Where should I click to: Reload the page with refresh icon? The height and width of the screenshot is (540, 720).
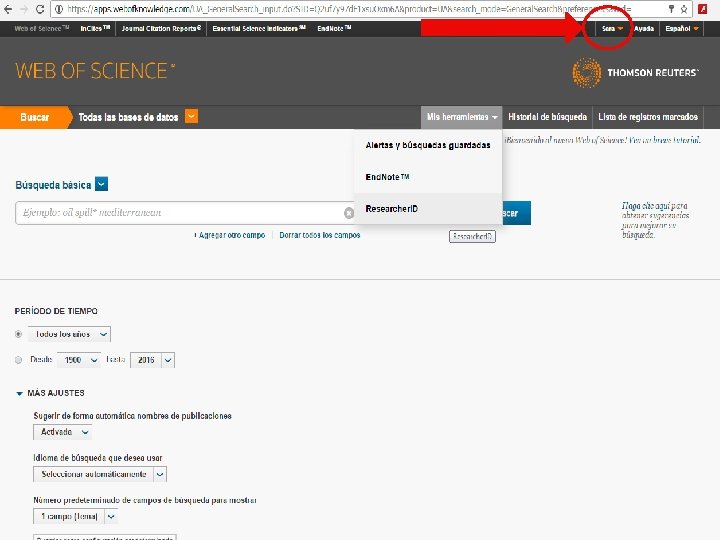pyautogui.click(x=40, y=9)
